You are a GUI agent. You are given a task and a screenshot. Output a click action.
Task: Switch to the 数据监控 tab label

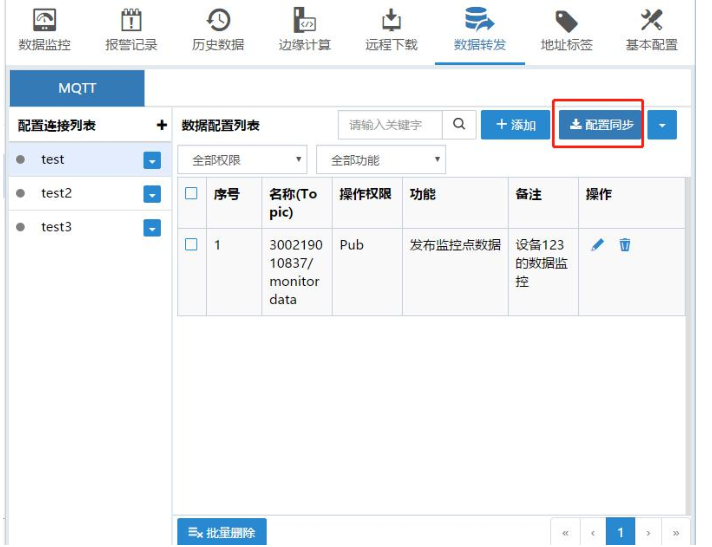coord(44,45)
